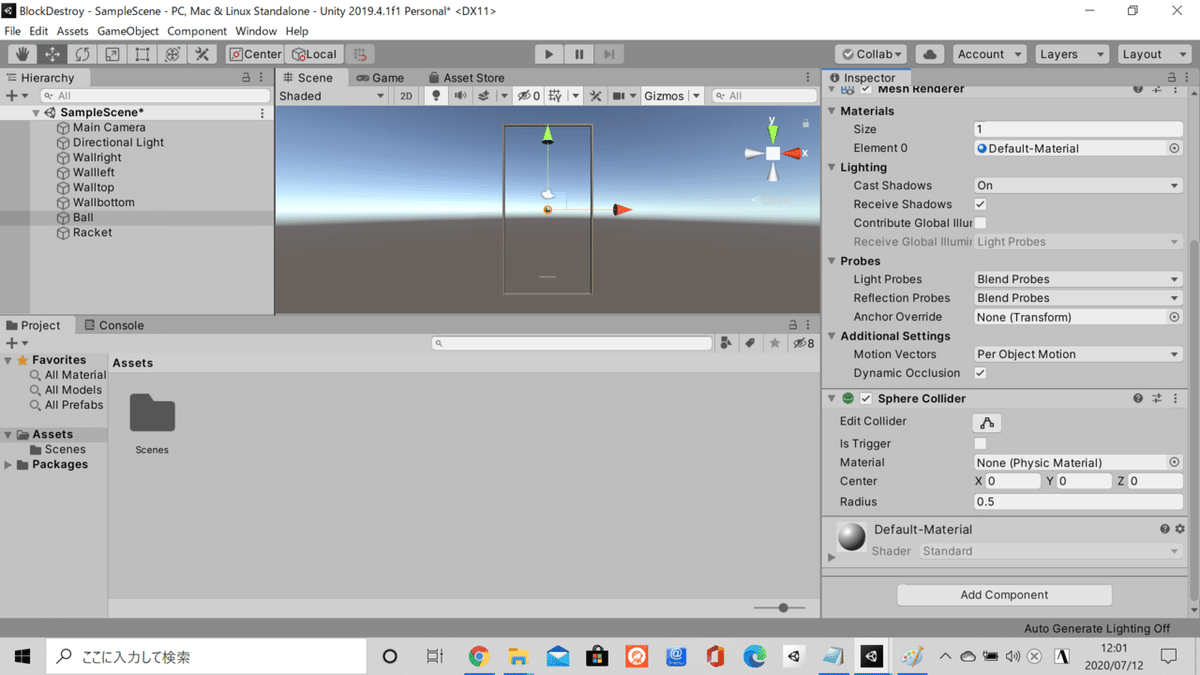The image size is (1200, 675).
Task: Select the combined Transform tool
Action: [x=172, y=54]
